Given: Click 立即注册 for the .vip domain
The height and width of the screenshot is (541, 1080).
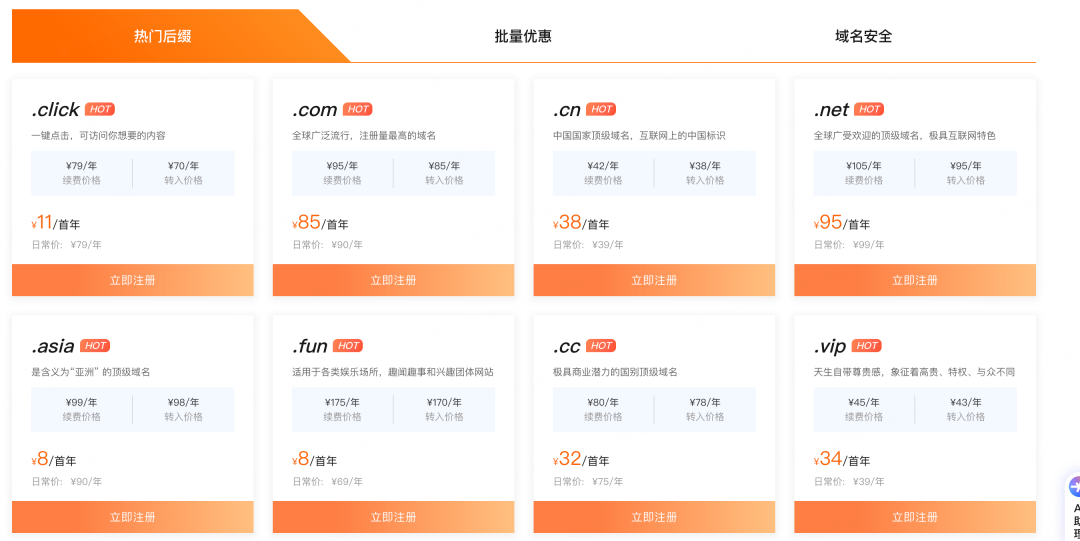Looking at the screenshot, I should point(915,517).
